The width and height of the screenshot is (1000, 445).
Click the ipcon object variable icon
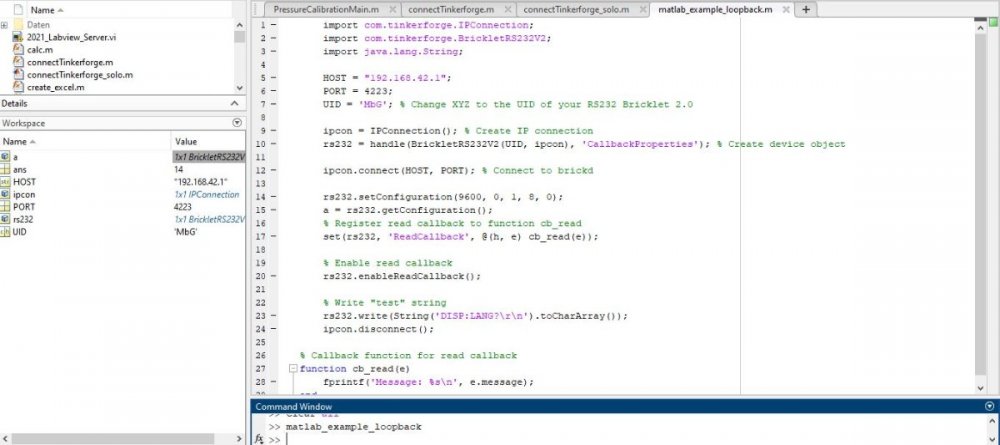pyautogui.click(x=6, y=194)
